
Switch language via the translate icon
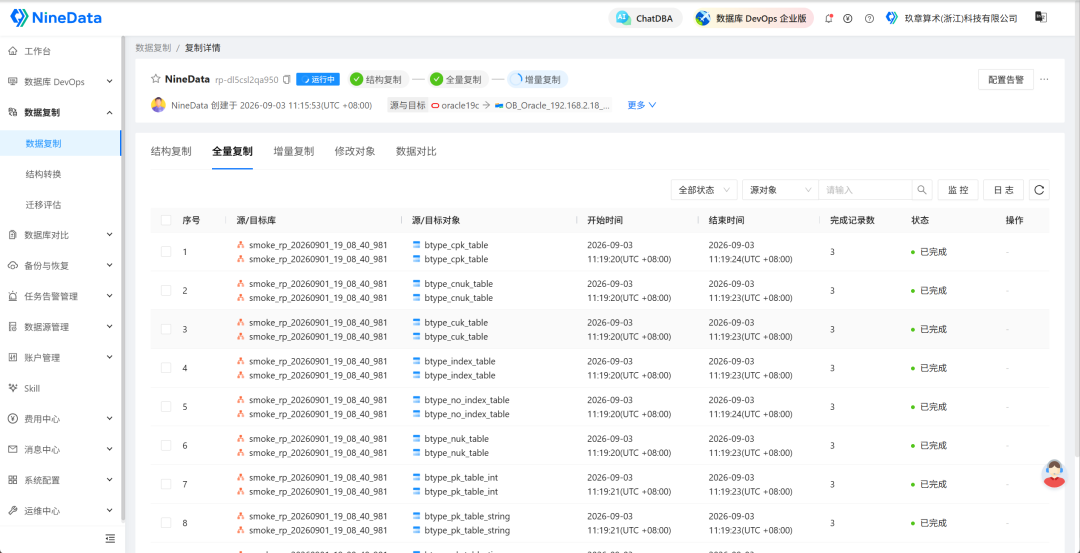pos(1041,18)
